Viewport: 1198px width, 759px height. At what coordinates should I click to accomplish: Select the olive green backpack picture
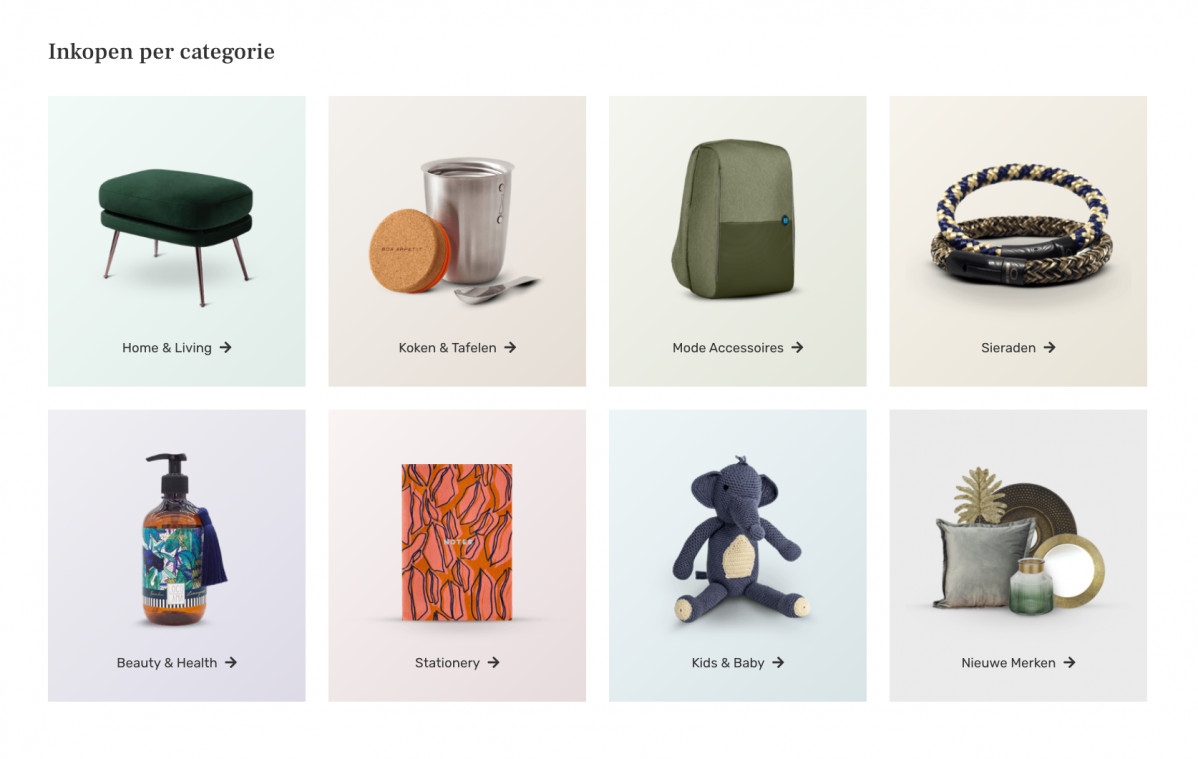pyautogui.click(x=734, y=219)
